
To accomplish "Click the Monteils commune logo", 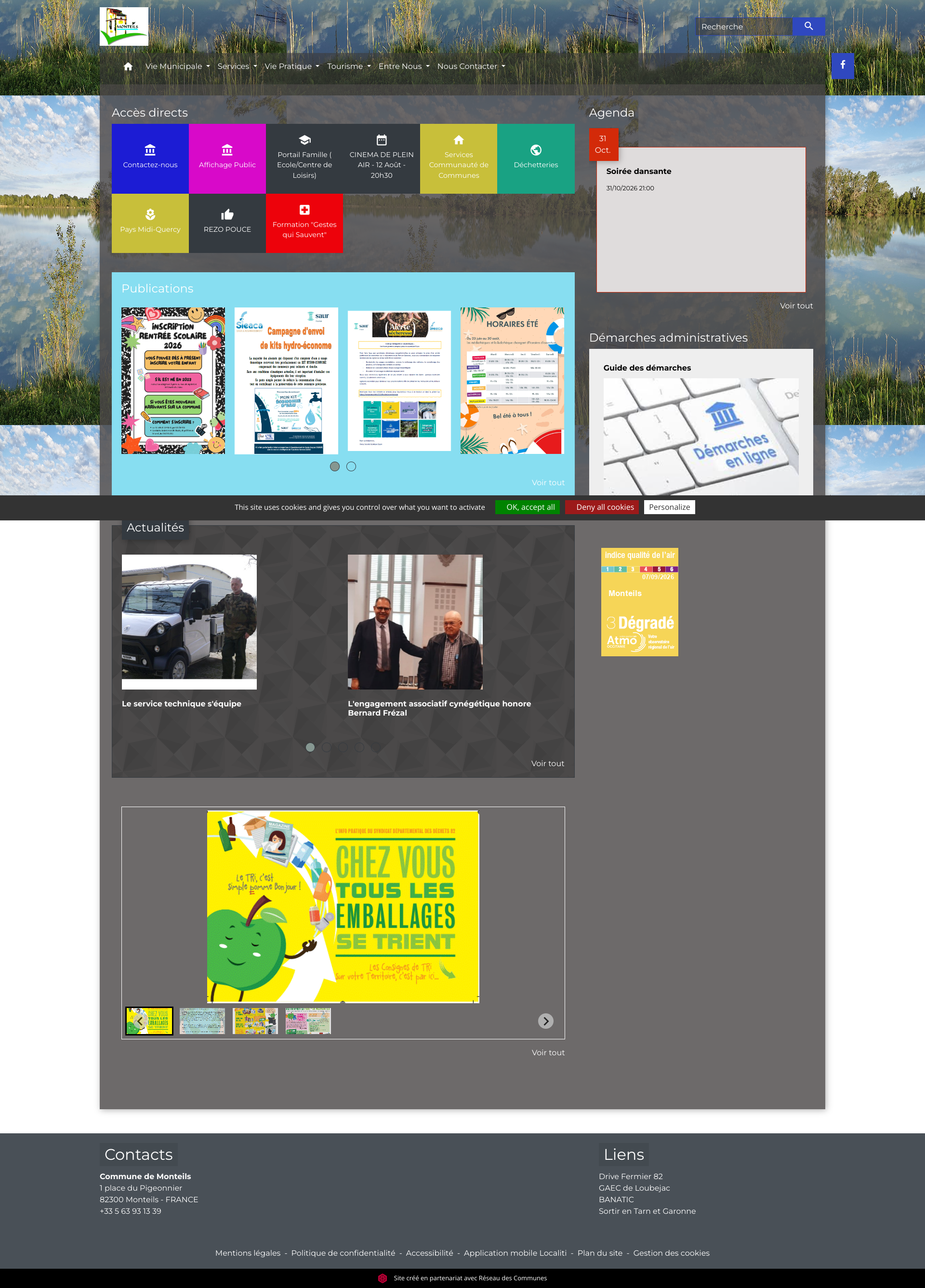I will coord(124,26).
